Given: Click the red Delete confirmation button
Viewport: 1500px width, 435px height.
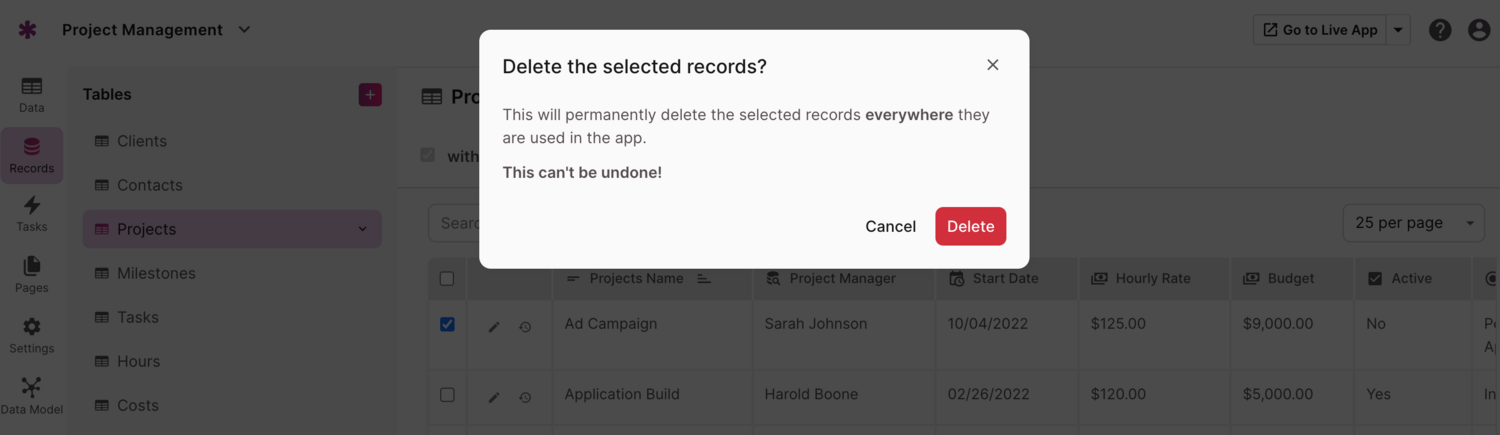Looking at the screenshot, I should coord(970,226).
